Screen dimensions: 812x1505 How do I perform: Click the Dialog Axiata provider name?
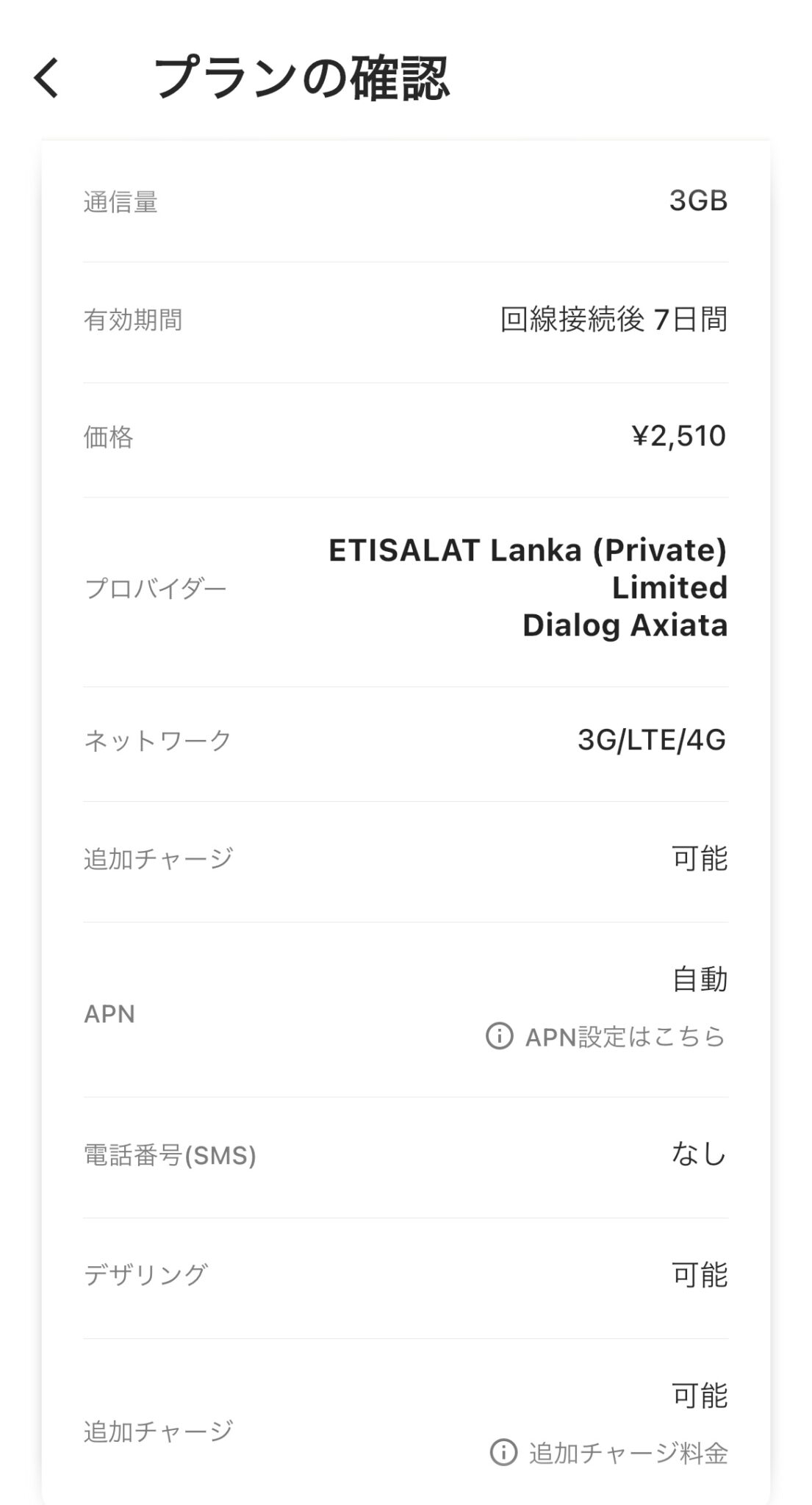coord(625,625)
